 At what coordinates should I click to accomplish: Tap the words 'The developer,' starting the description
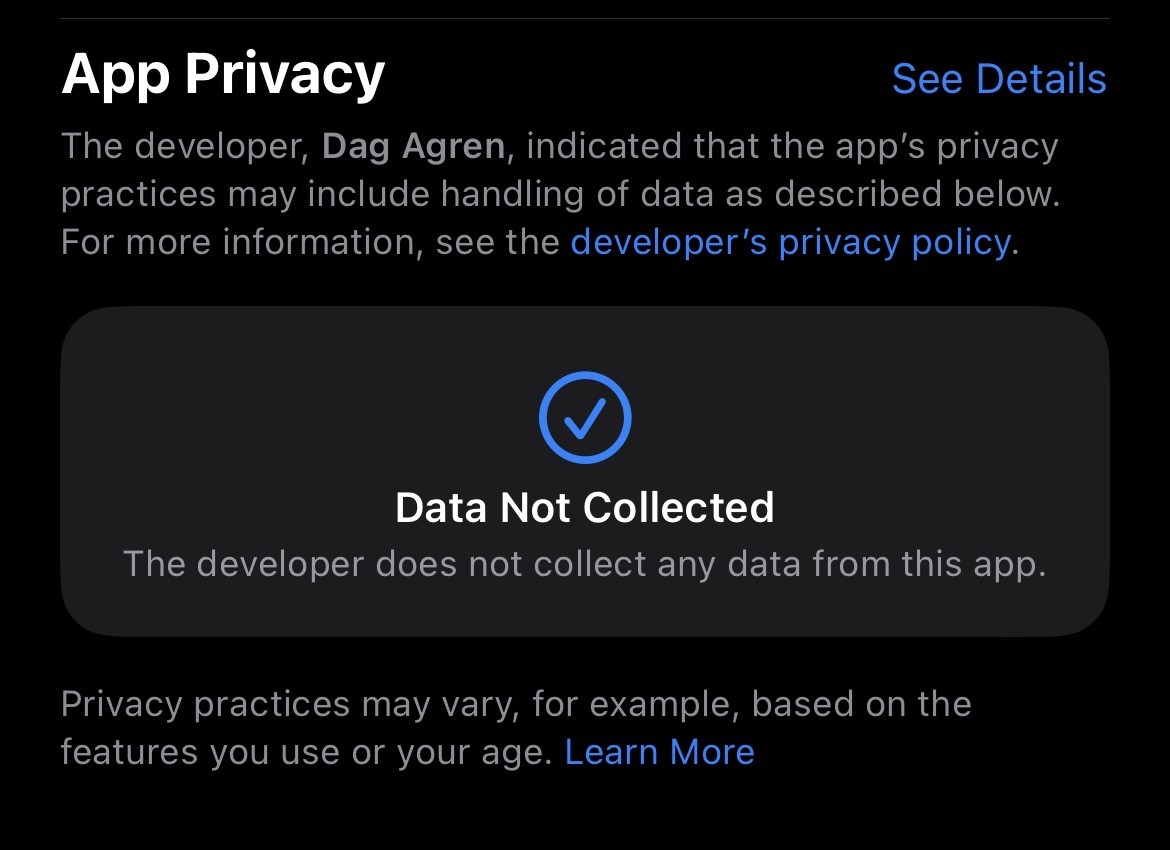click(x=185, y=146)
